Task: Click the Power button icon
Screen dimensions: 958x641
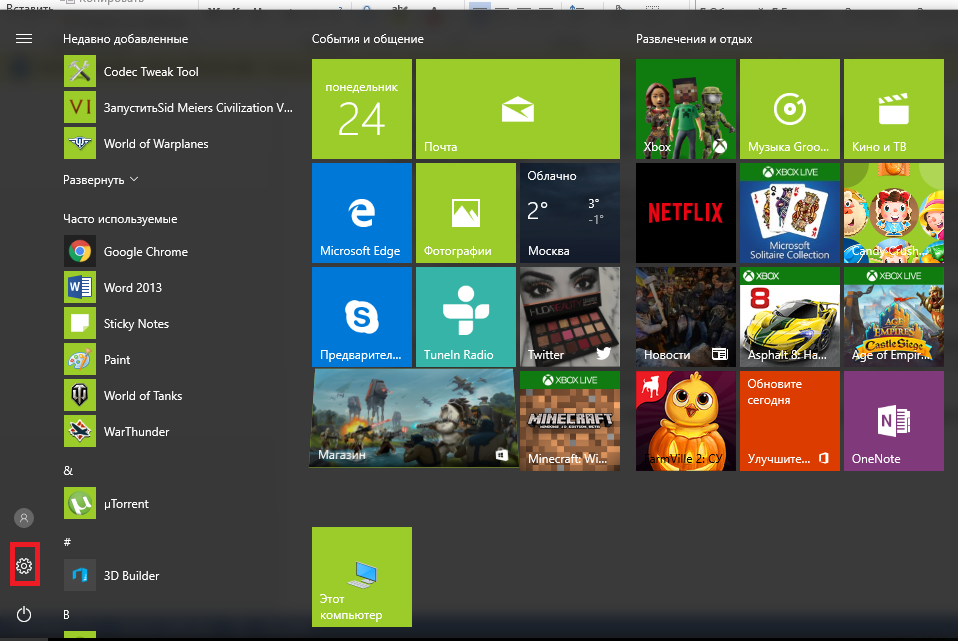Action: point(24,614)
